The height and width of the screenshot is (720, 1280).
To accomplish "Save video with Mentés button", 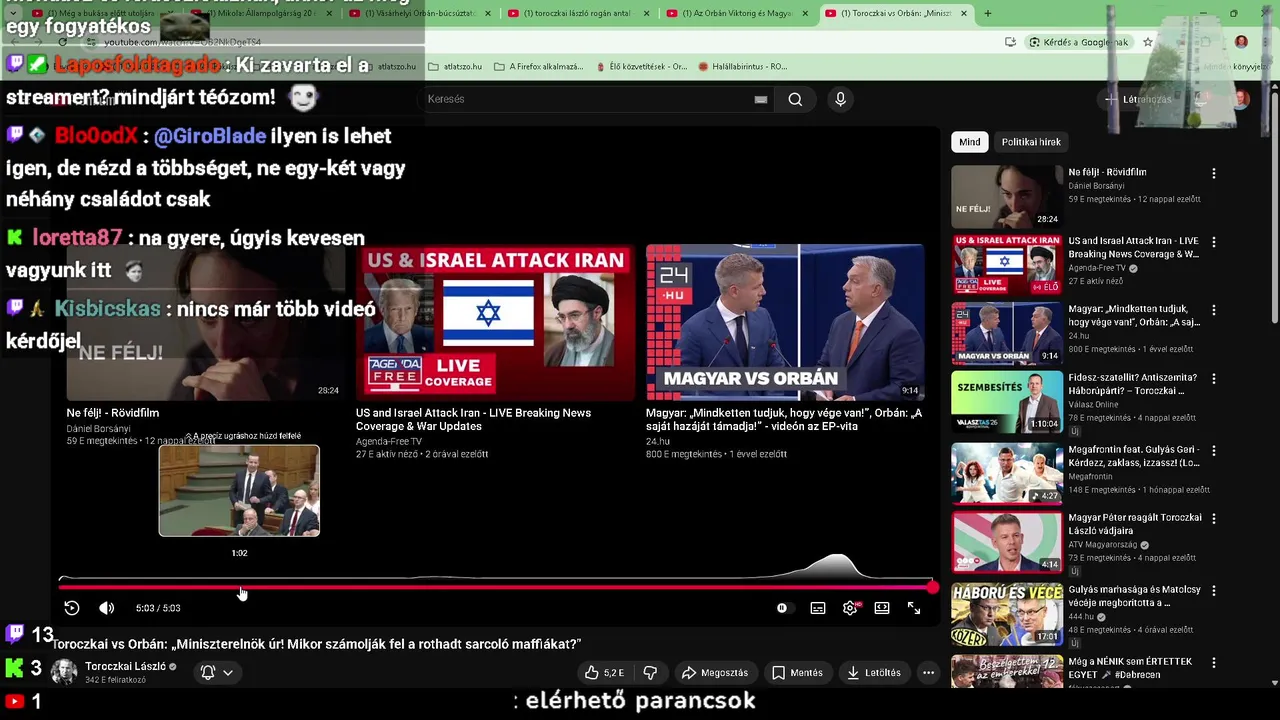I will click(x=797, y=673).
